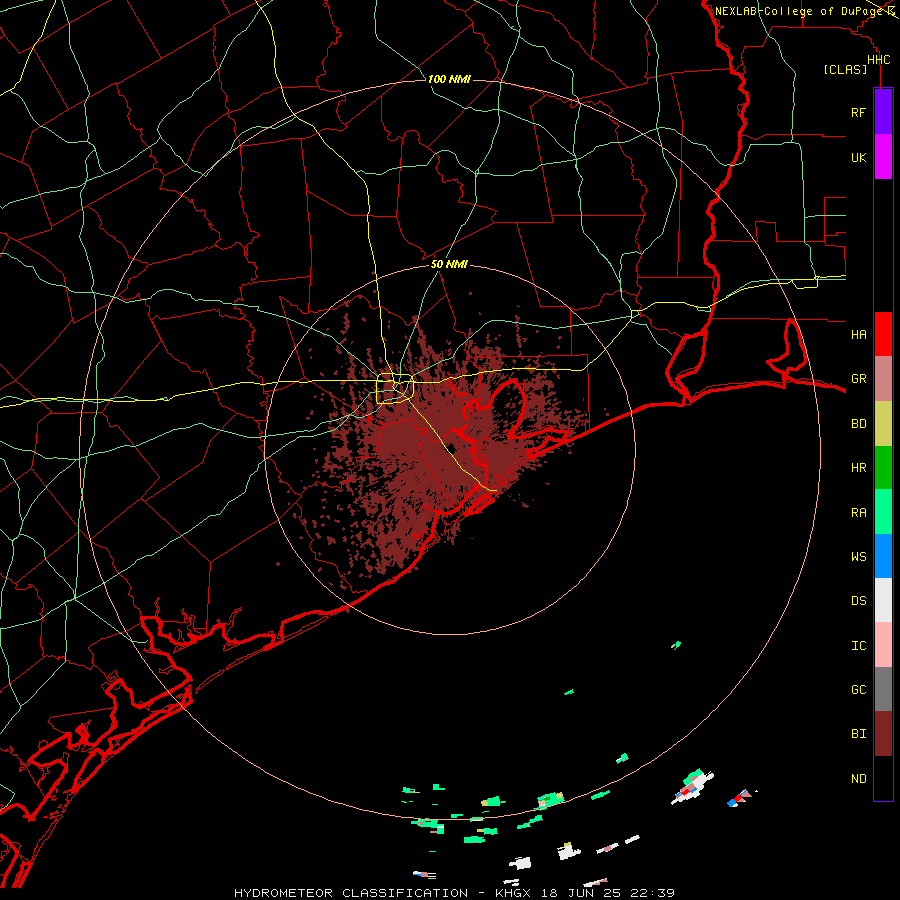
Task: Click the 'BD' legend label
Action: (859, 424)
